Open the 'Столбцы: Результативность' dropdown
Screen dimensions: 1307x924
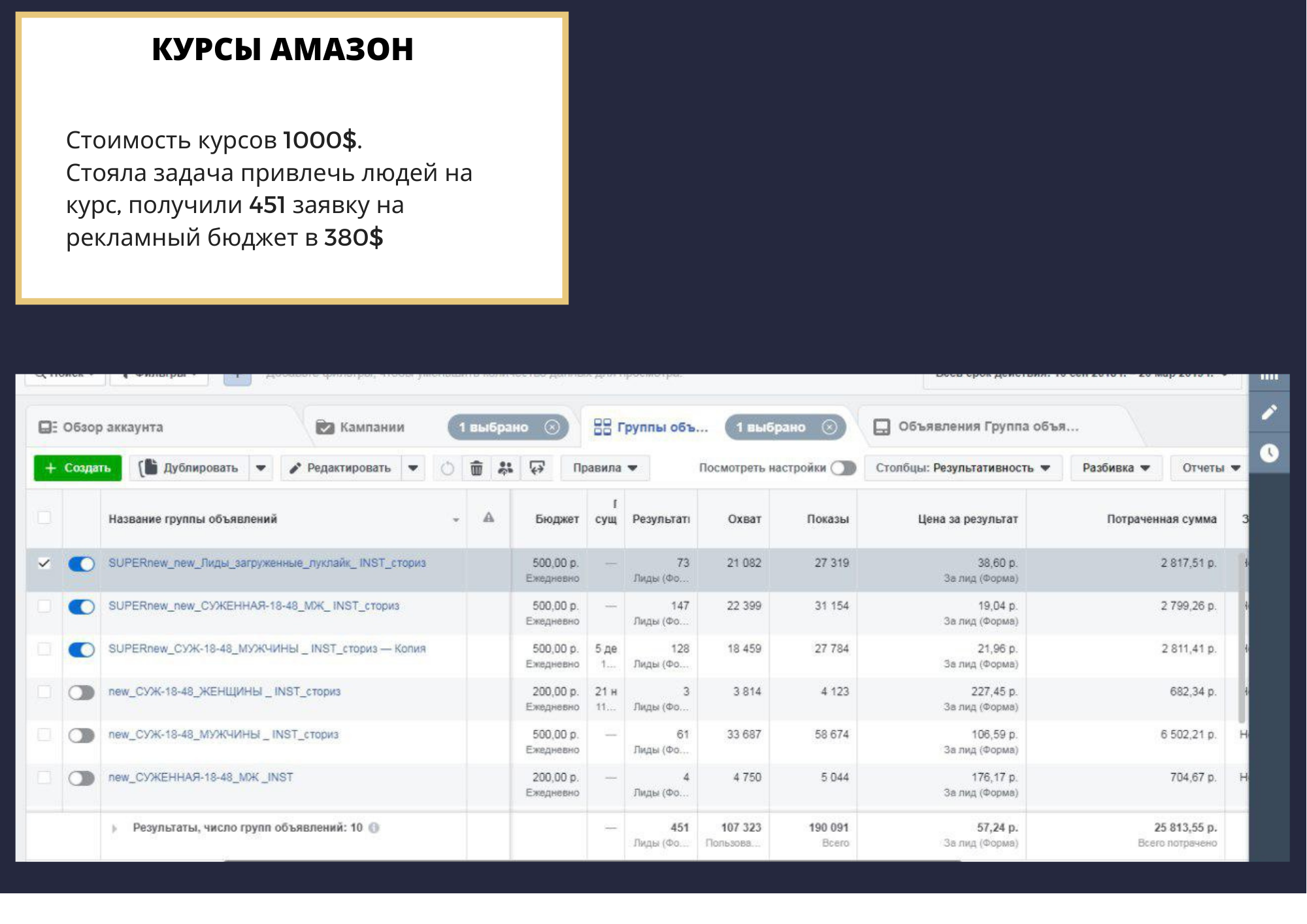pyautogui.click(x=963, y=468)
